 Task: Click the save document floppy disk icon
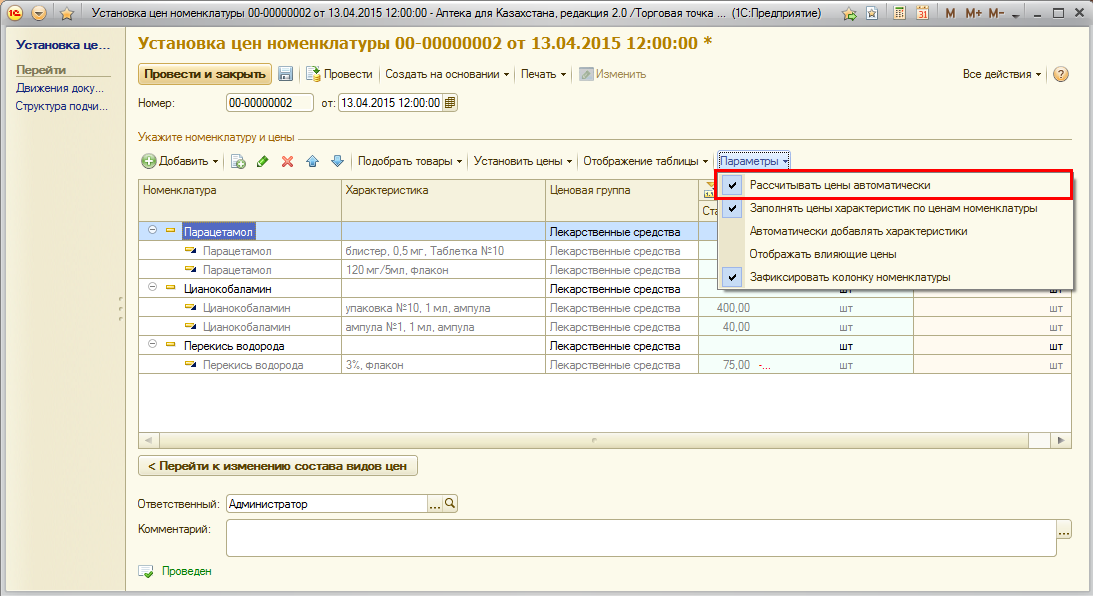coord(285,74)
